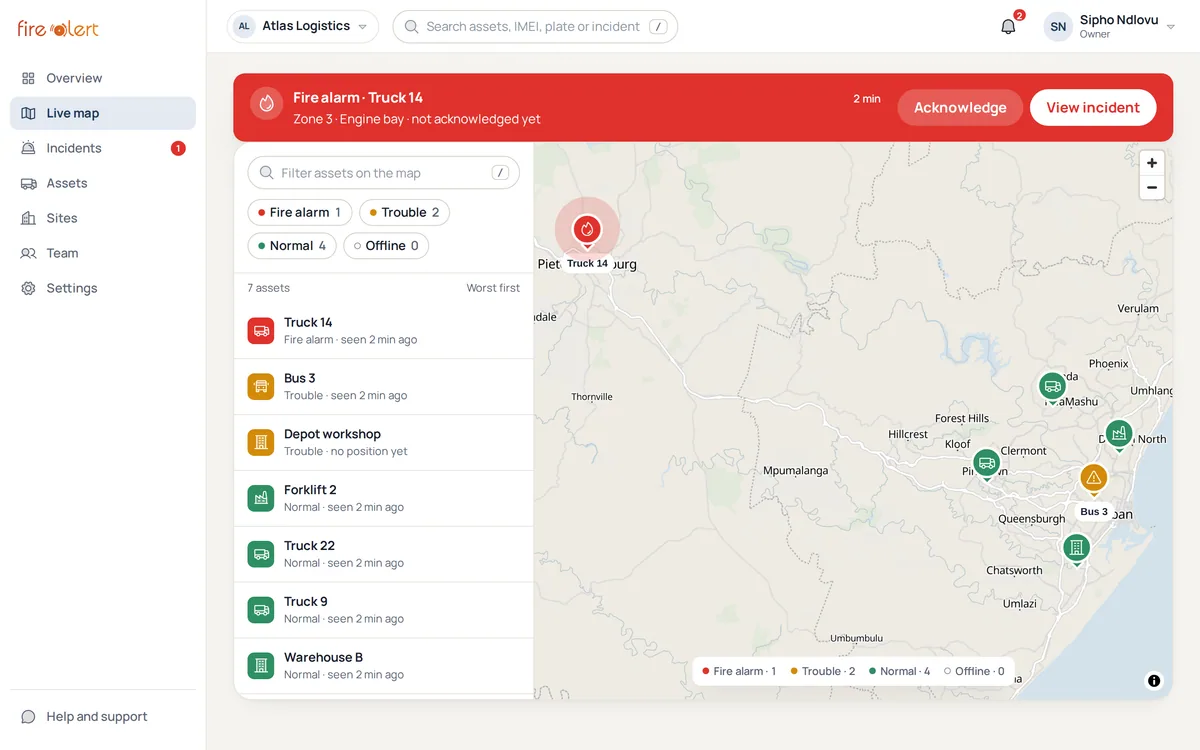Viewport: 1200px width, 750px height.
Task: Click the Filter assets on the map field
Action: pyautogui.click(x=384, y=173)
